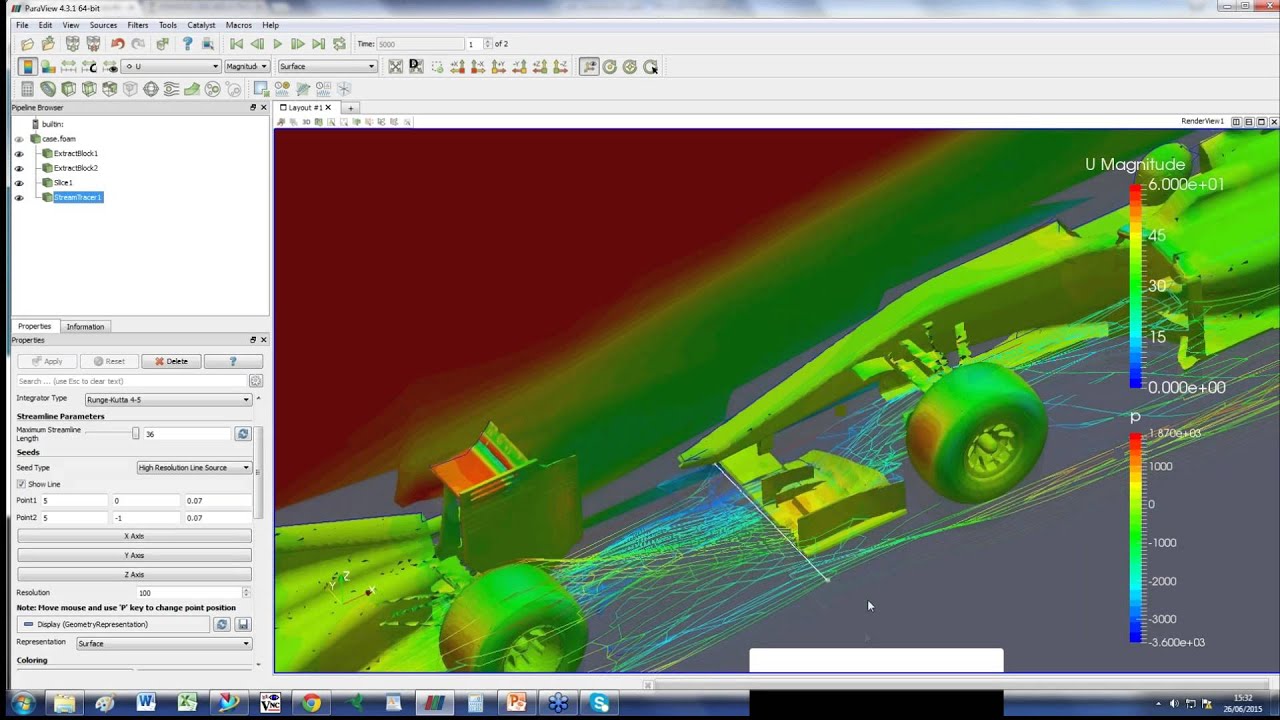Click the Y Axis button
Viewport: 1280px width, 720px height.
tap(134, 555)
